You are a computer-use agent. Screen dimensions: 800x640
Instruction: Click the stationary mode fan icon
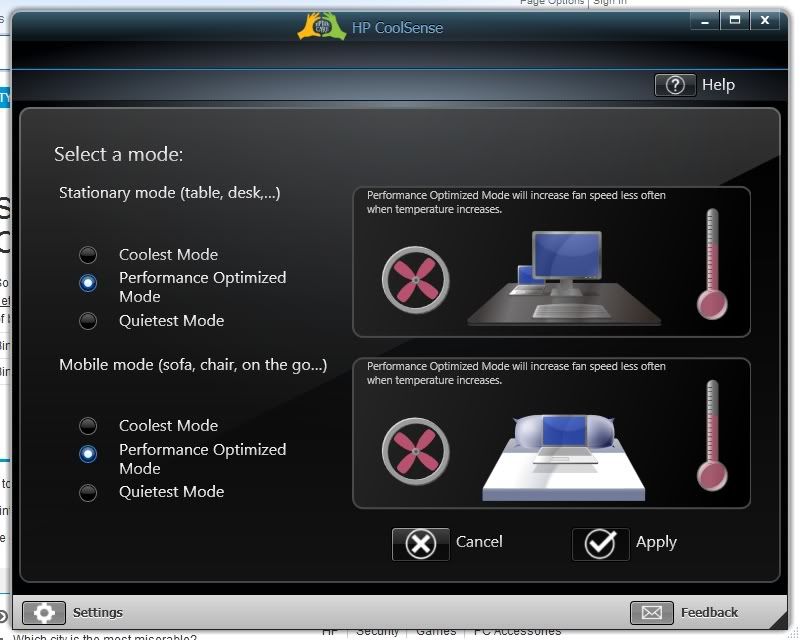(x=415, y=280)
